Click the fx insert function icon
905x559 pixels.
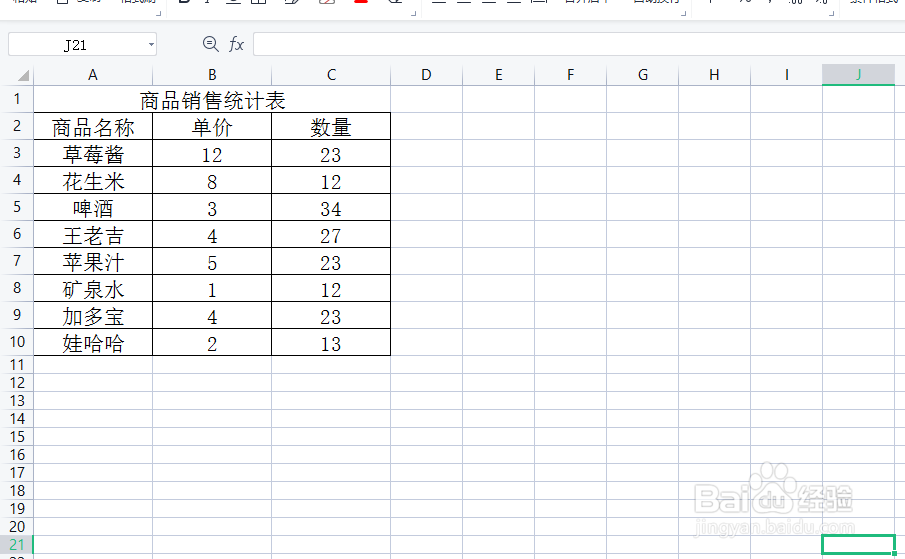pyautogui.click(x=237, y=44)
